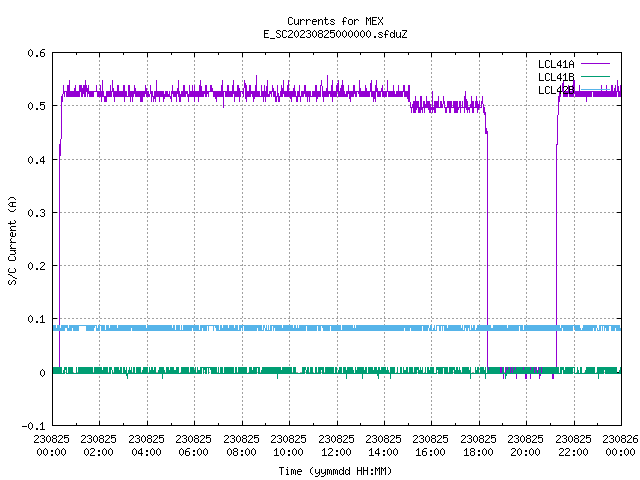This screenshot has width=640, height=480.
Task: Select the LCL41A legend label
Action: [x=556, y=64]
